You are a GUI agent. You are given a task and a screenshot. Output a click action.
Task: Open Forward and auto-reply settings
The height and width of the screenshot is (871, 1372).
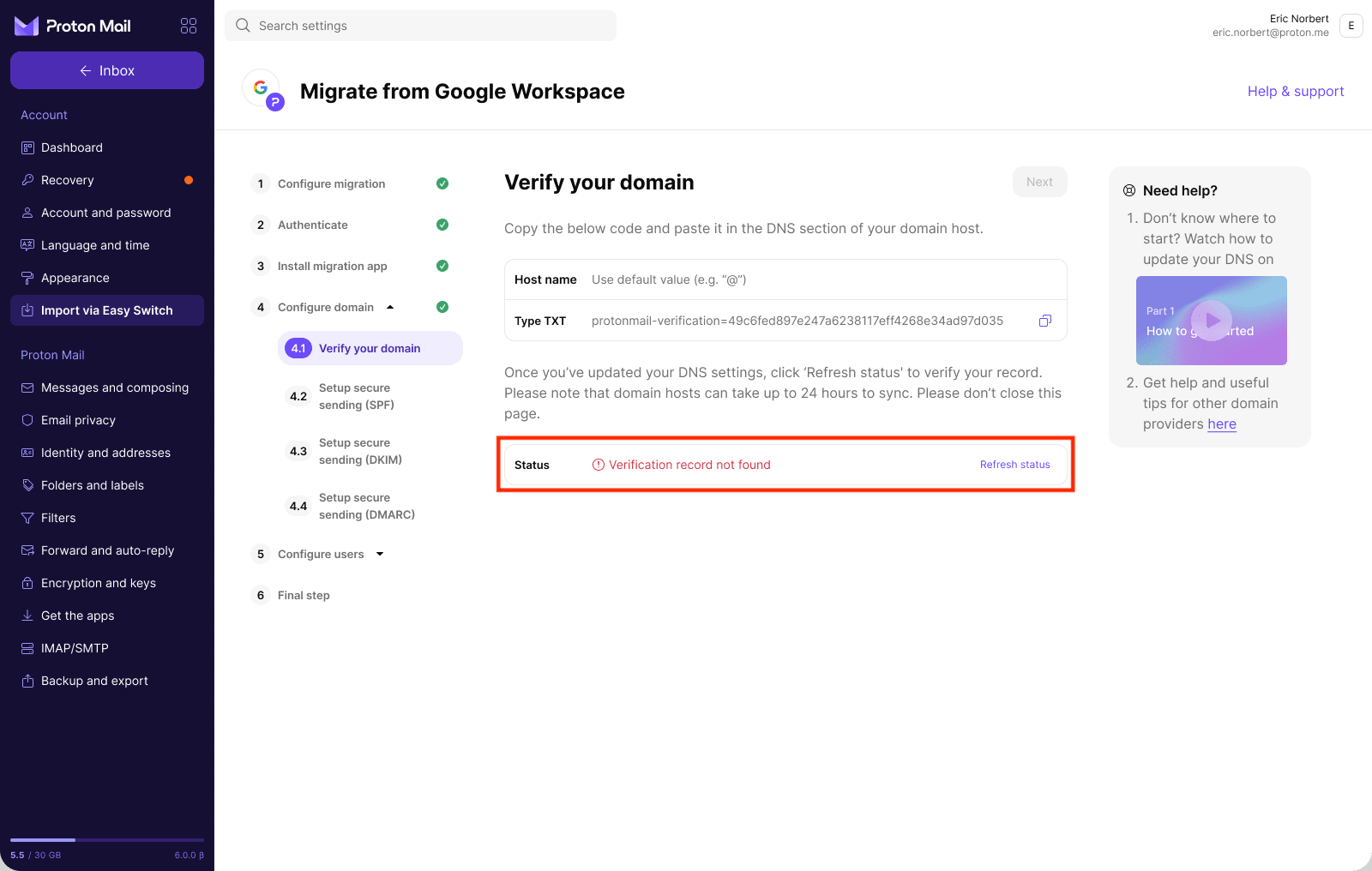pos(107,550)
